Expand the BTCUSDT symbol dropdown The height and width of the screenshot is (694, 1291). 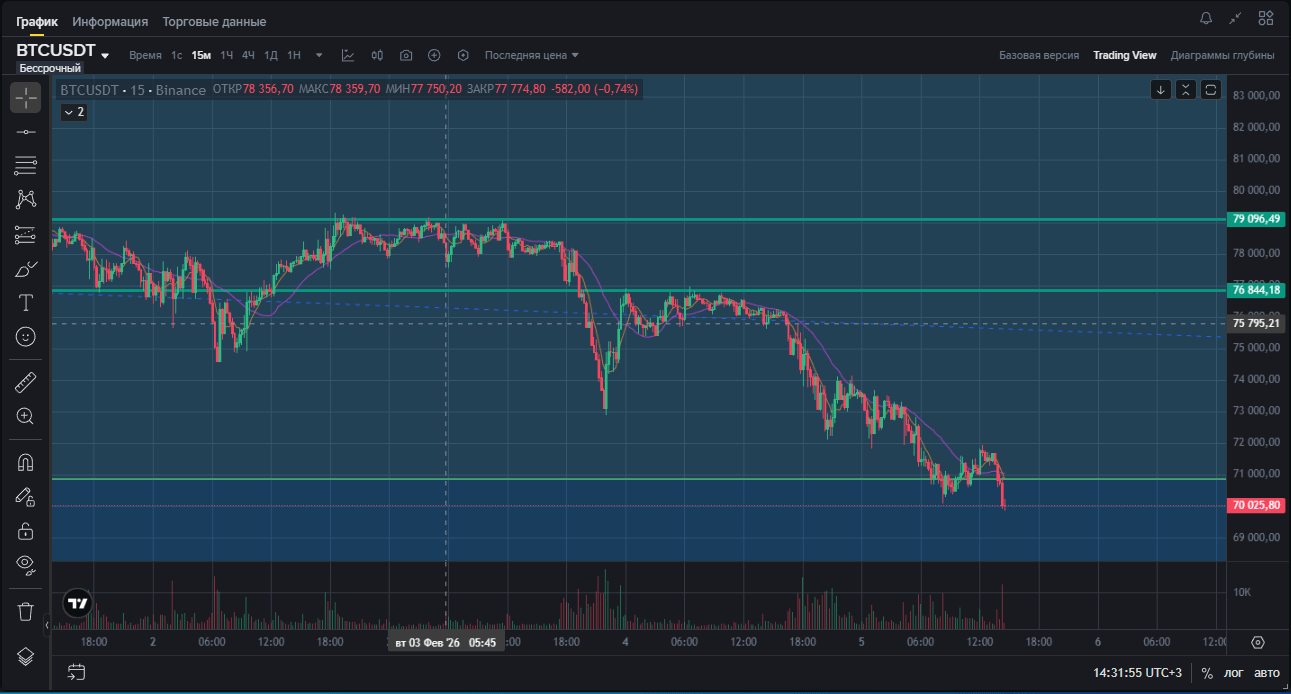pos(105,55)
